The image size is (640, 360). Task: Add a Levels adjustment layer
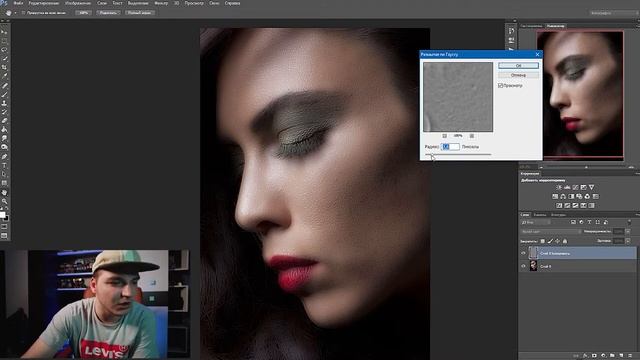tap(567, 187)
